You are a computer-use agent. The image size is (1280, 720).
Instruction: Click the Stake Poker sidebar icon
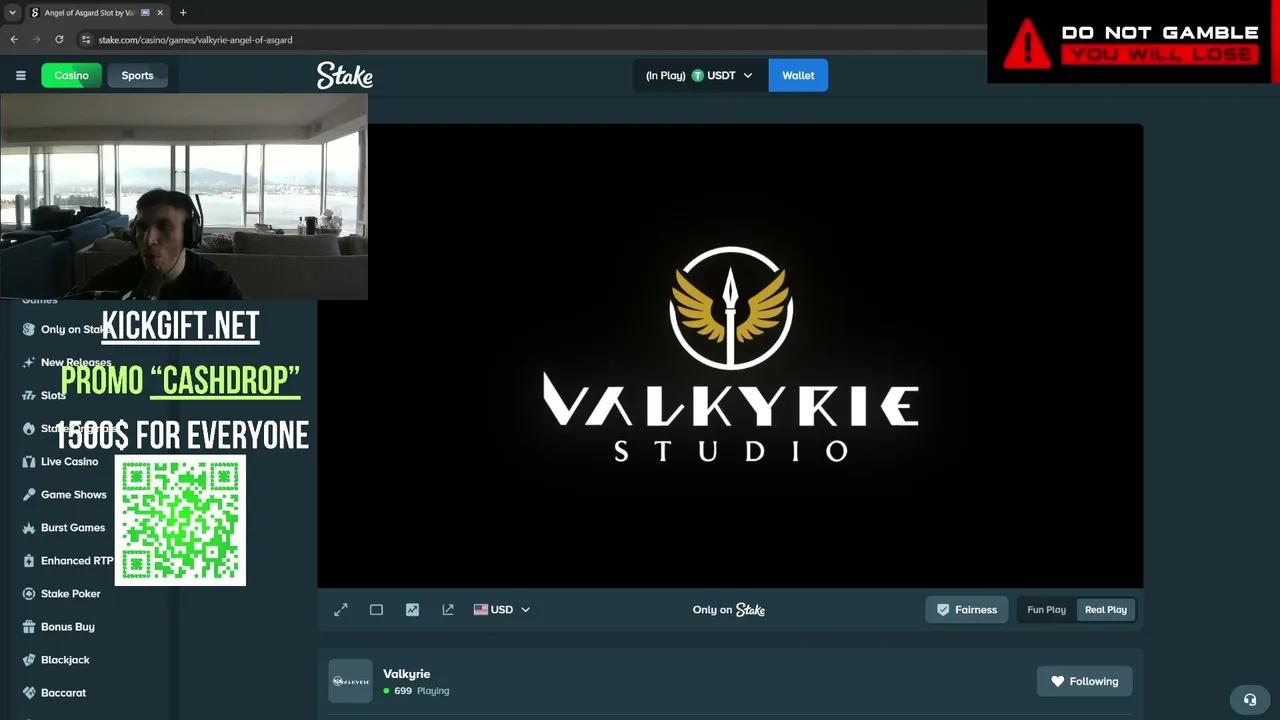29,593
